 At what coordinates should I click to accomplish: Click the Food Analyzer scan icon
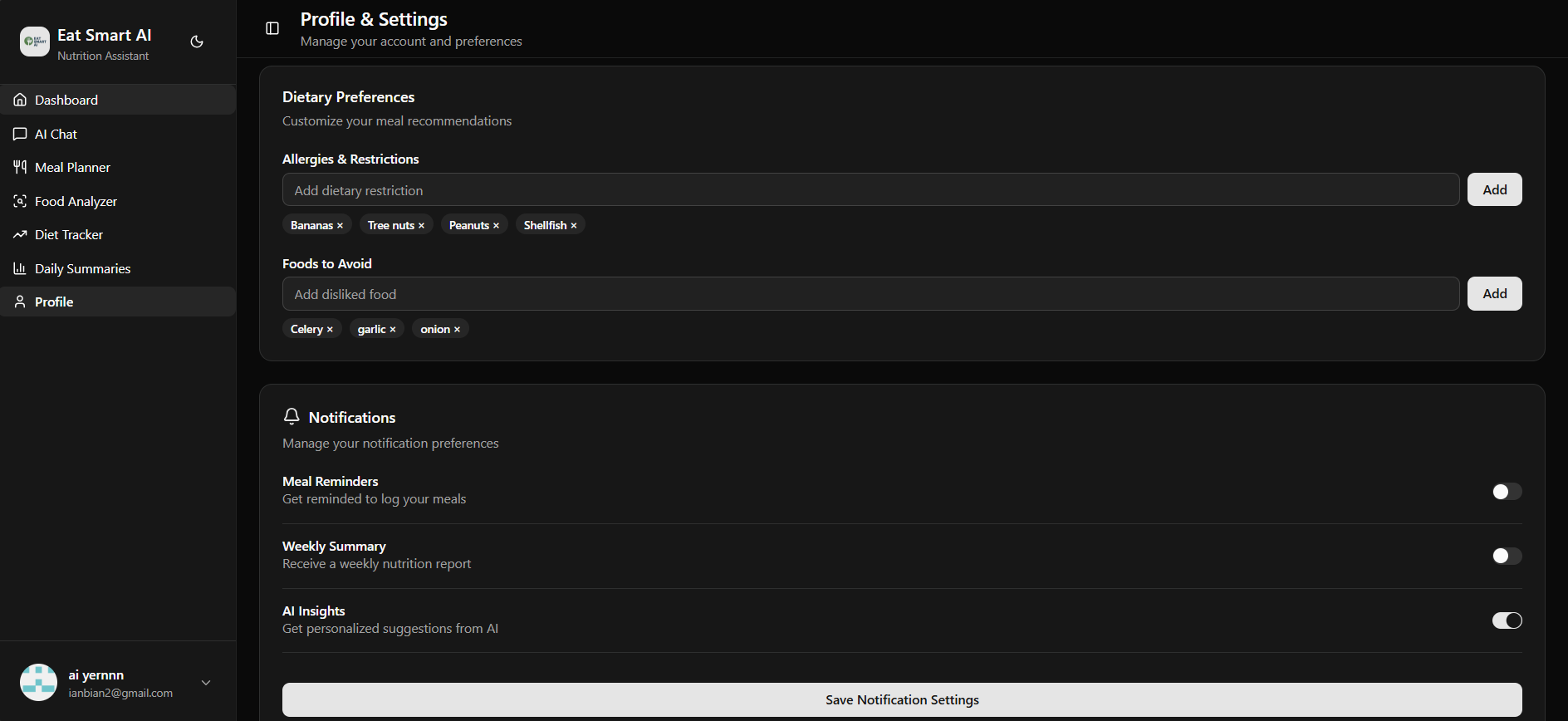point(20,201)
